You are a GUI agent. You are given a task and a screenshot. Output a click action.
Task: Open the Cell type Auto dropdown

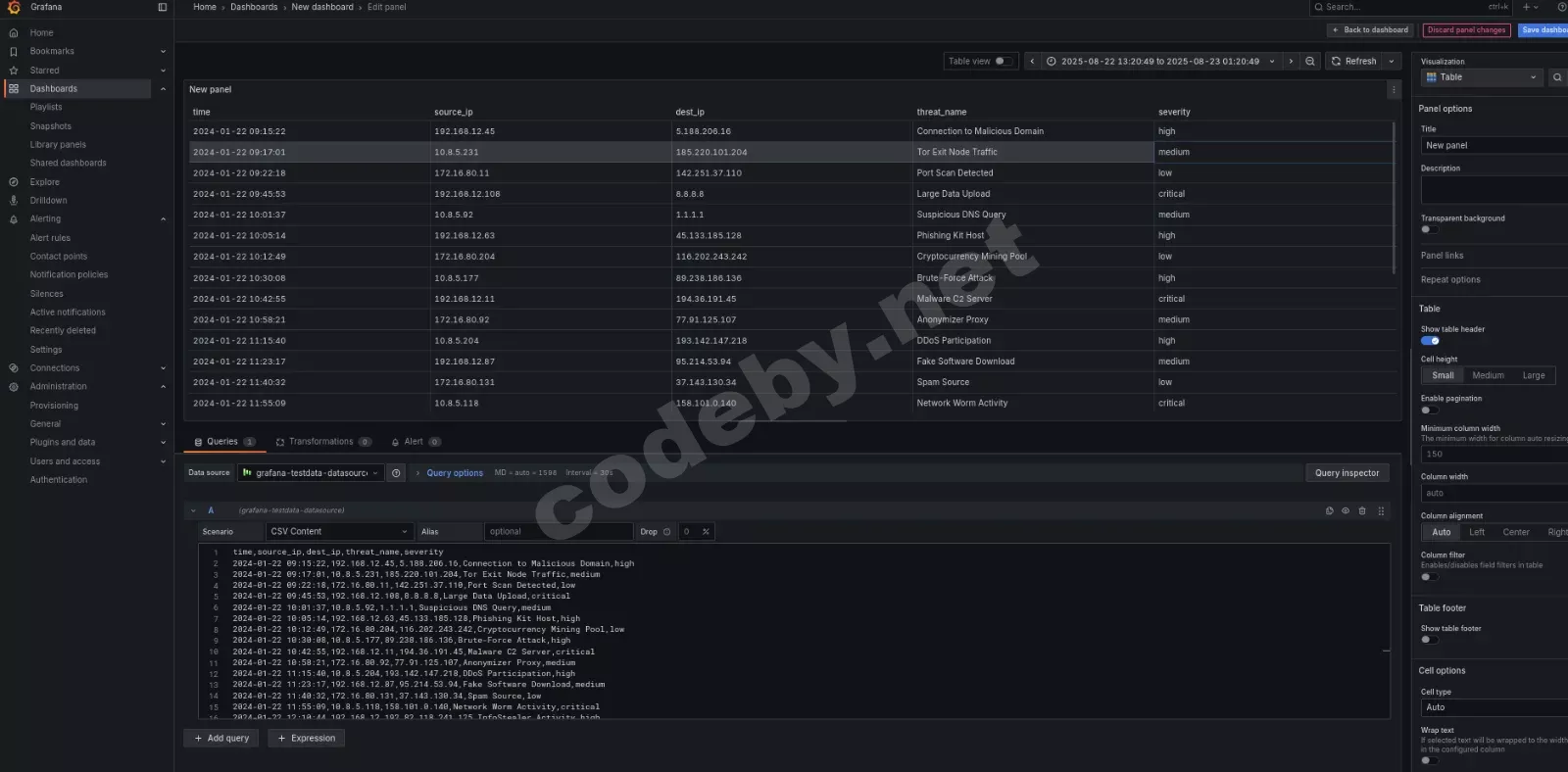click(x=1494, y=707)
